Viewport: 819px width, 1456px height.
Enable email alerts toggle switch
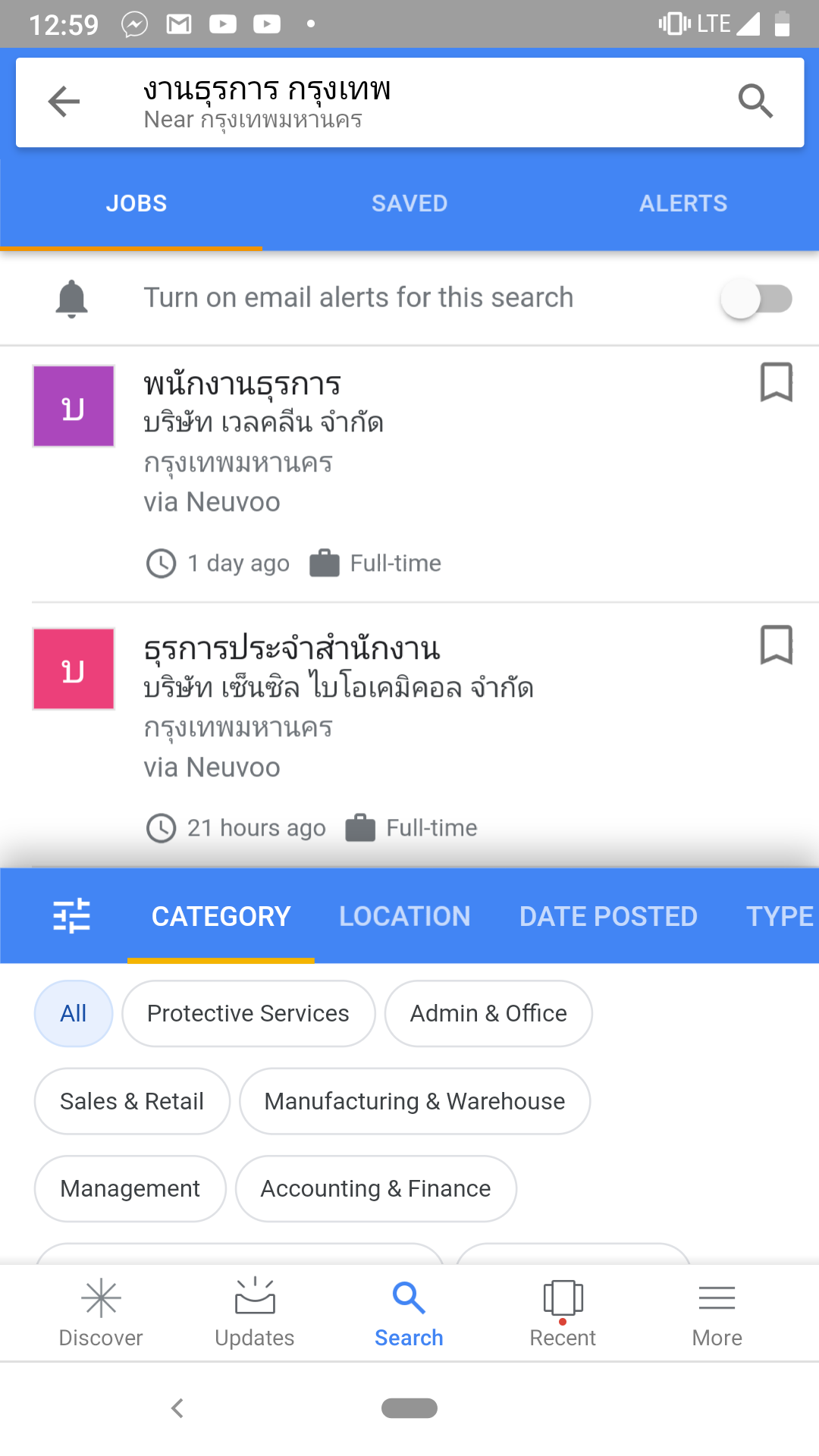[x=756, y=299]
